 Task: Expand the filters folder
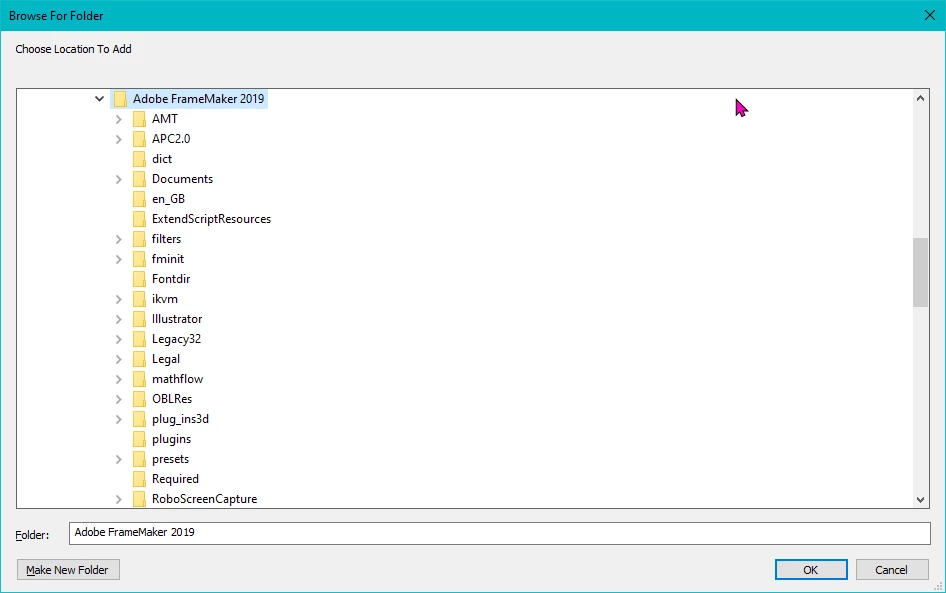click(x=119, y=239)
